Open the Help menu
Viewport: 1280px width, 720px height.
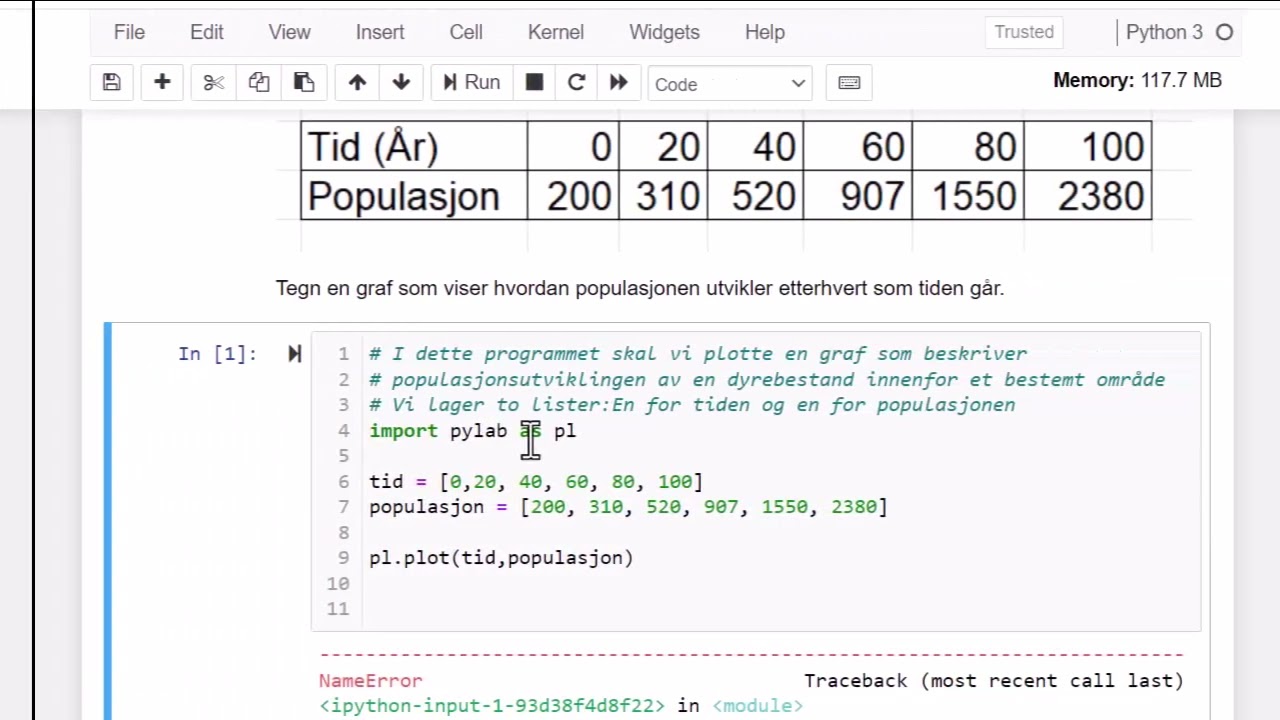coord(765,32)
